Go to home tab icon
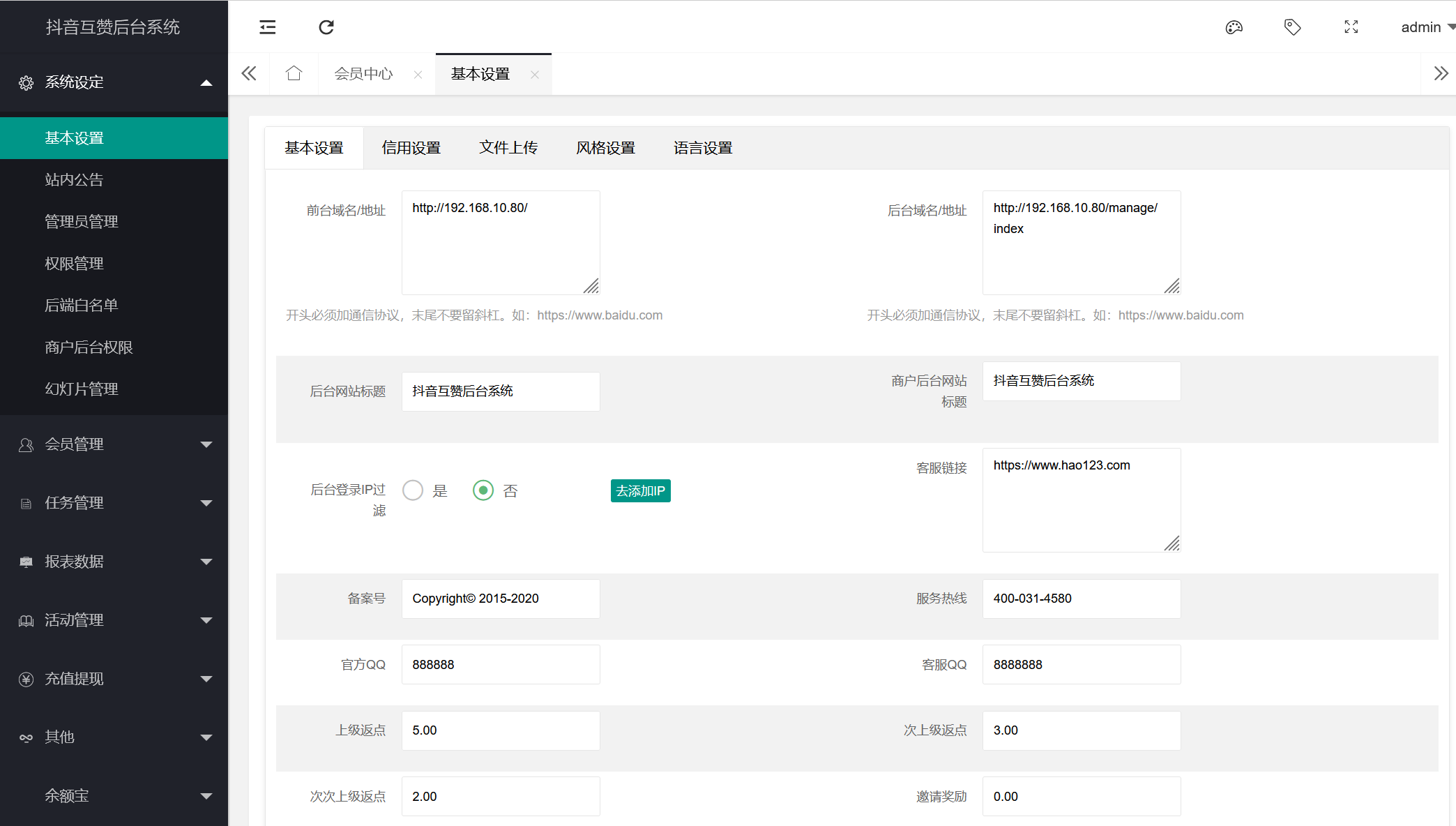The height and width of the screenshot is (826, 1456). pyautogui.click(x=294, y=73)
